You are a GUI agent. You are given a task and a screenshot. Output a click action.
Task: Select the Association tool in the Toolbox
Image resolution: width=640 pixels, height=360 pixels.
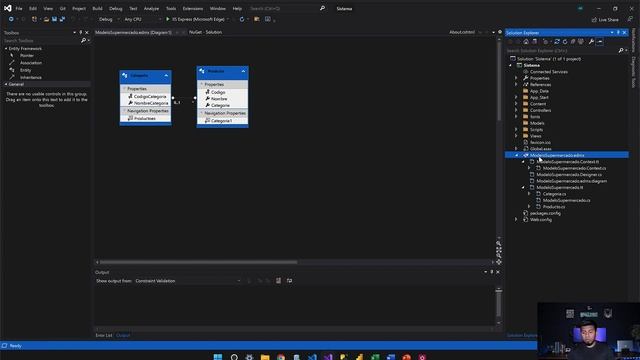(31, 63)
